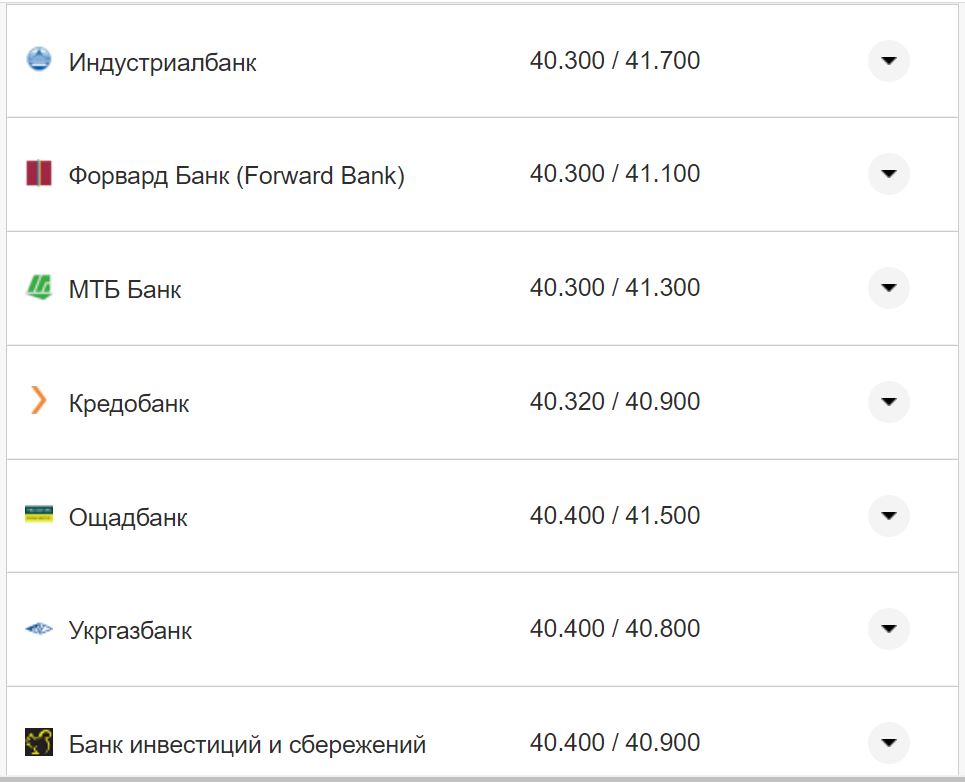Open the Индустриалбанк bank name link
Image resolution: width=965 pixels, height=782 pixels.
tap(162, 62)
